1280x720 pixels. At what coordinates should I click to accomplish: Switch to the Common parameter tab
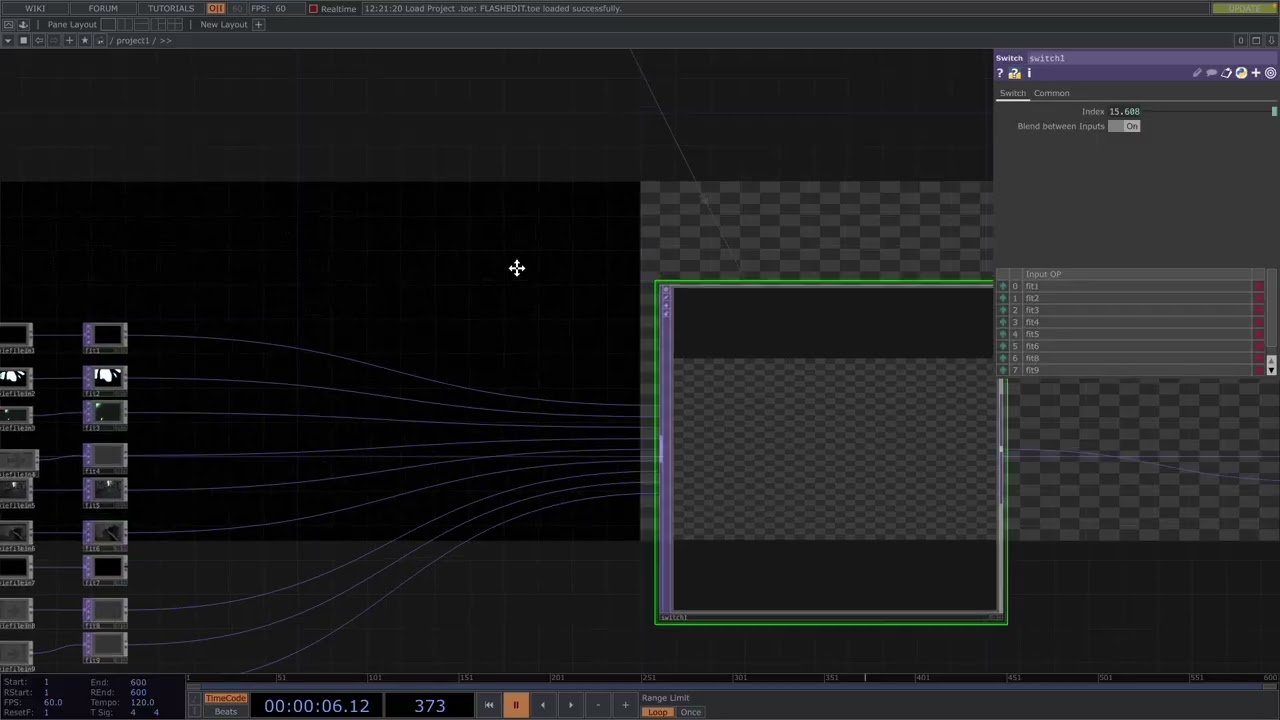(x=1052, y=93)
